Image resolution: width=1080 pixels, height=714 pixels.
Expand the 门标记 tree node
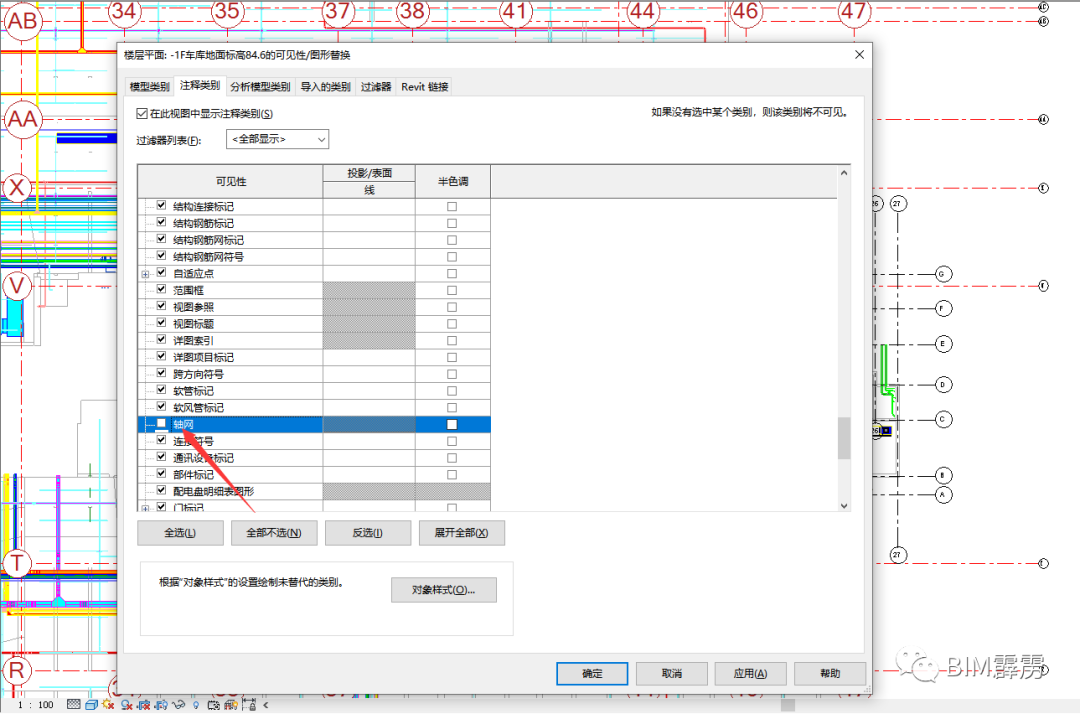tap(145, 508)
